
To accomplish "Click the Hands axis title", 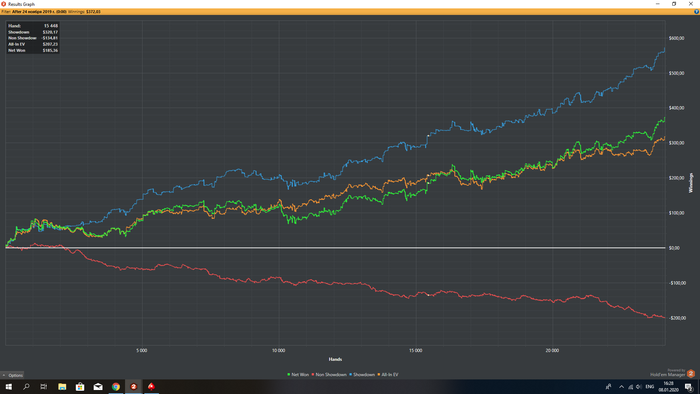I will (x=335, y=359).
